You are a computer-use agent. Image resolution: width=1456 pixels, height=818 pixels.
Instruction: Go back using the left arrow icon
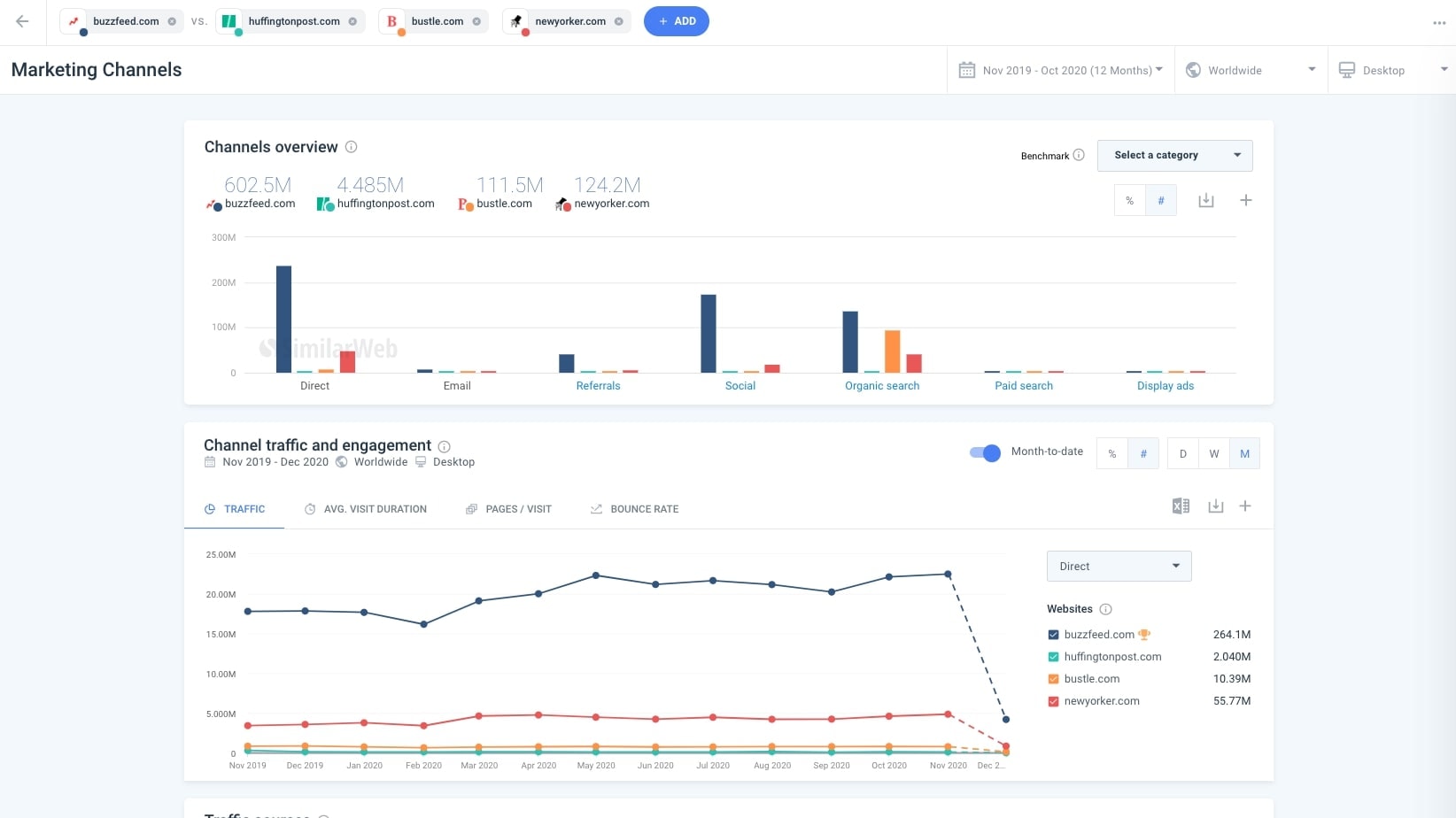pos(22,21)
